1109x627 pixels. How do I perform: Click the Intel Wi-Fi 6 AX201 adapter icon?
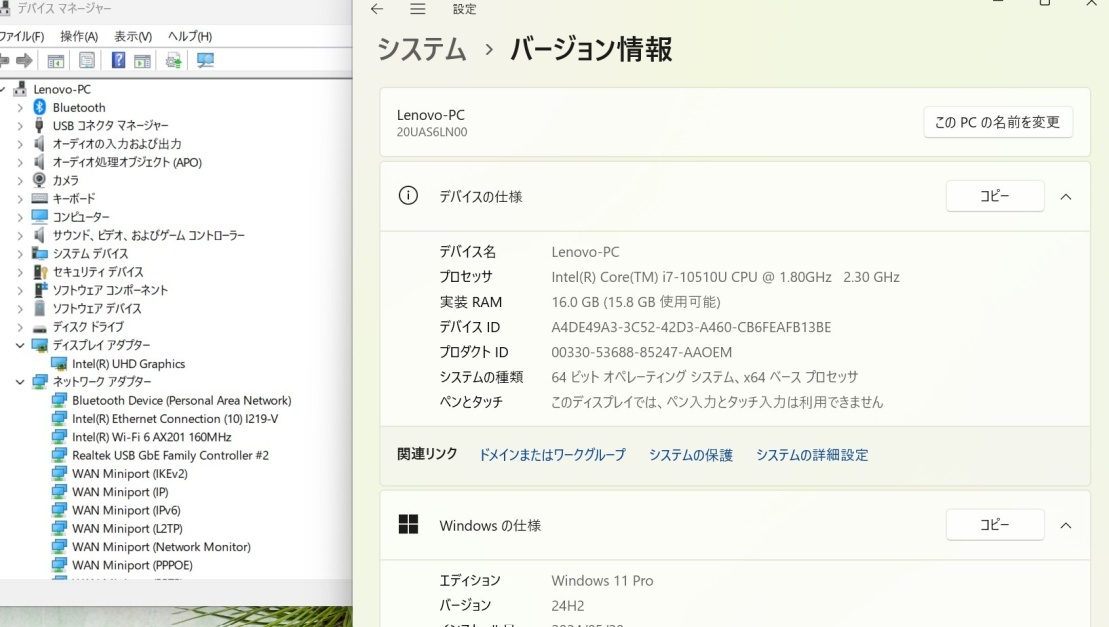pyautogui.click(x=59, y=438)
